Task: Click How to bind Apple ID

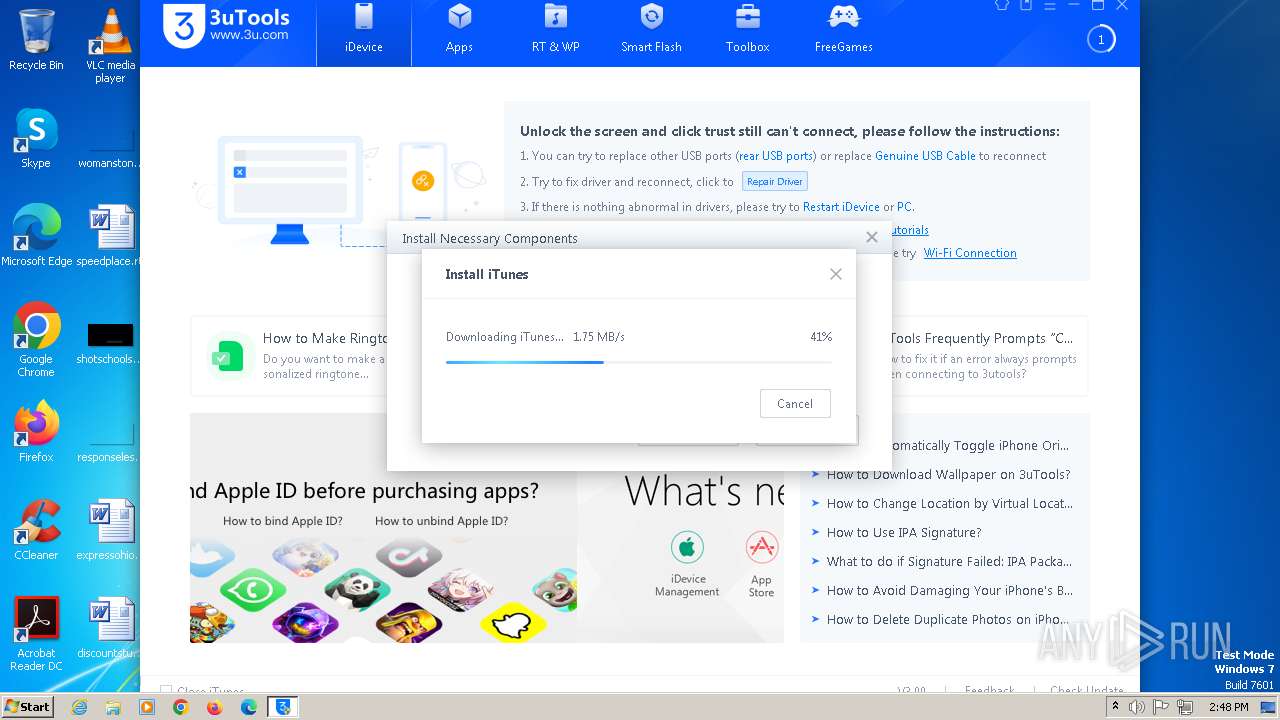Action: [283, 521]
